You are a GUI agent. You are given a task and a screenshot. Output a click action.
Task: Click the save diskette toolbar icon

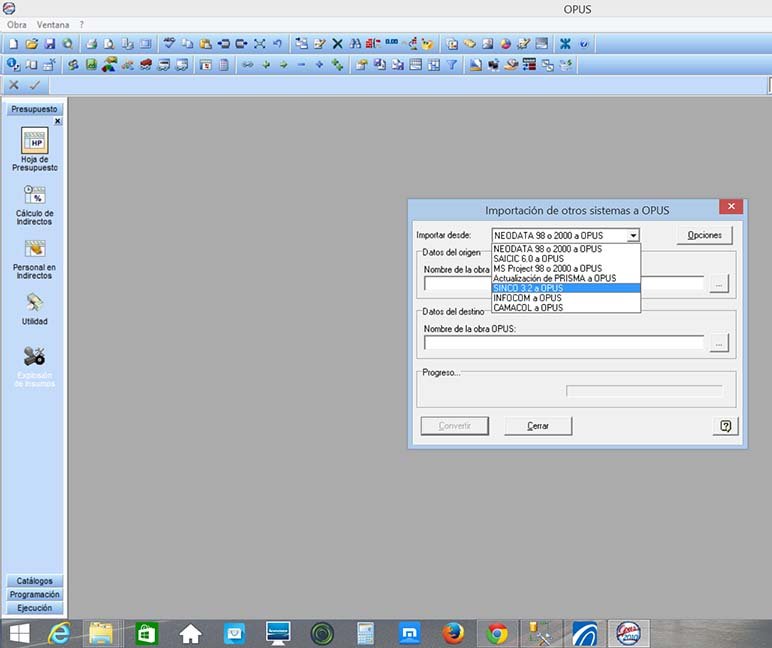(49, 44)
